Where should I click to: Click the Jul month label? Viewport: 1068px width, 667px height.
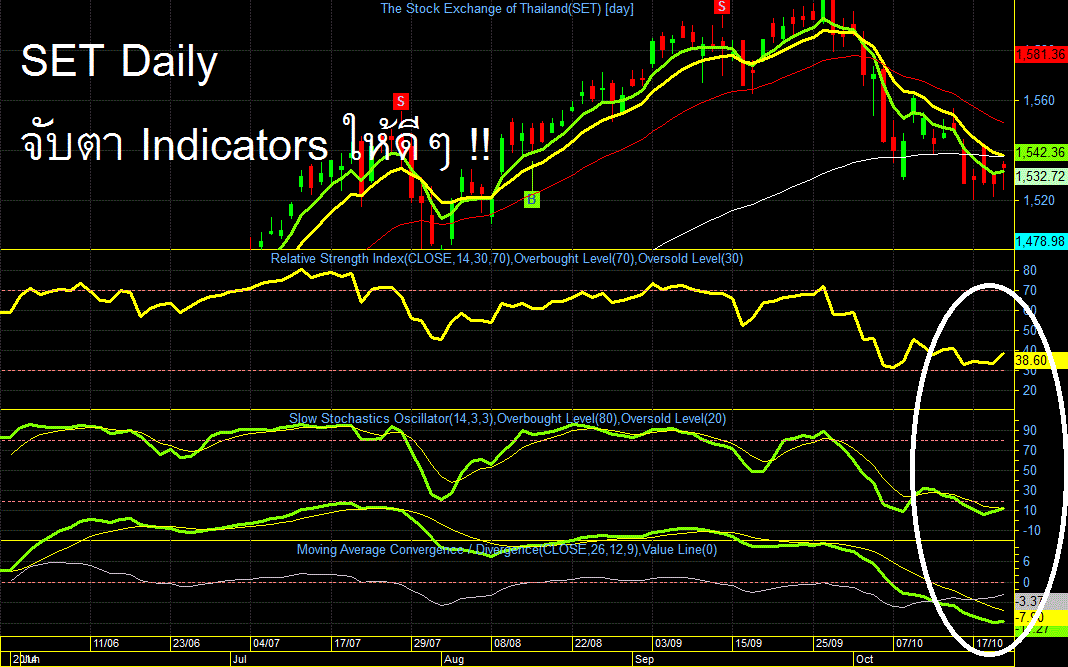[x=239, y=660]
